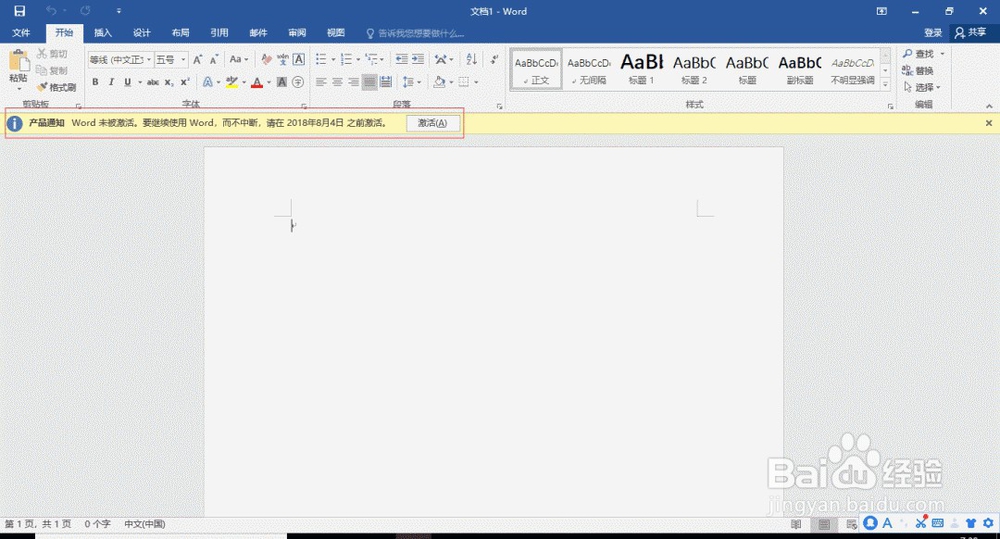Apply the 标题 1 heading style
Screen dimensions: 1000x539
(642, 69)
